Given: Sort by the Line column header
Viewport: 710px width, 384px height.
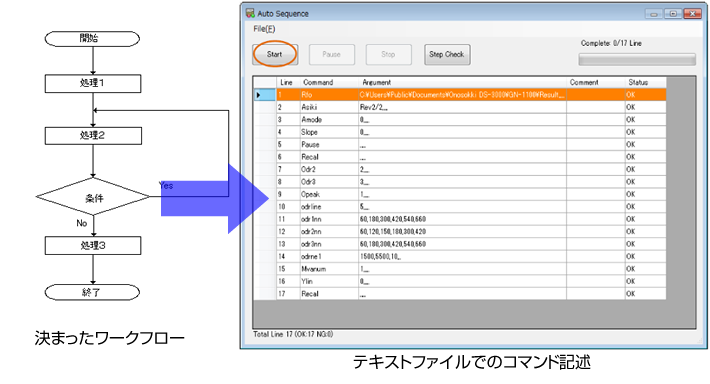Looking at the screenshot, I should pyautogui.click(x=288, y=82).
